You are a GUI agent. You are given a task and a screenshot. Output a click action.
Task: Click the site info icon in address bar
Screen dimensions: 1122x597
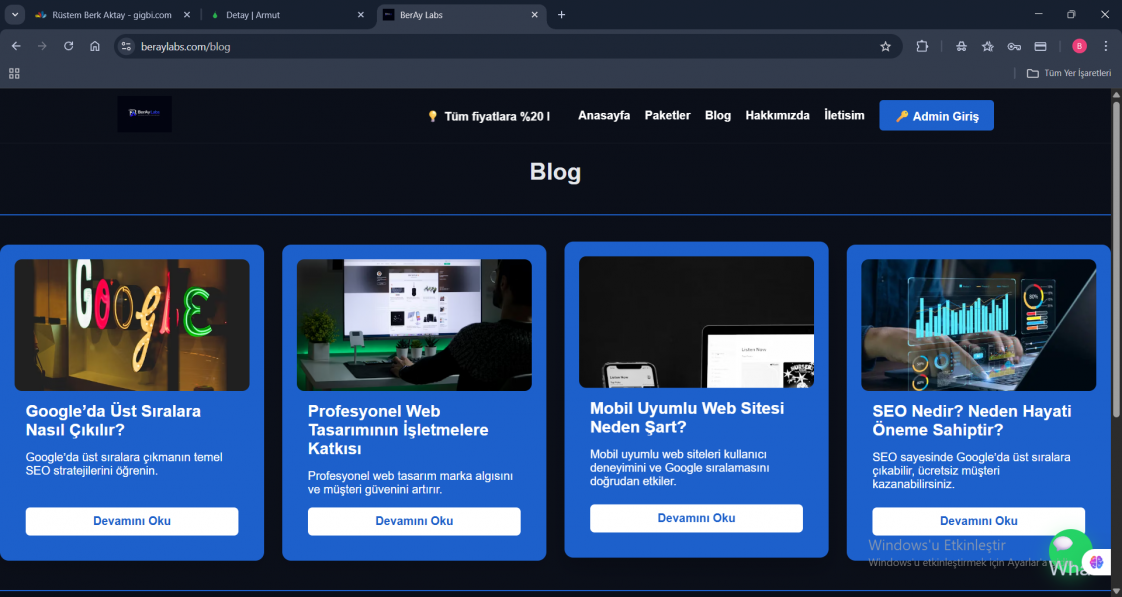click(x=125, y=46)
